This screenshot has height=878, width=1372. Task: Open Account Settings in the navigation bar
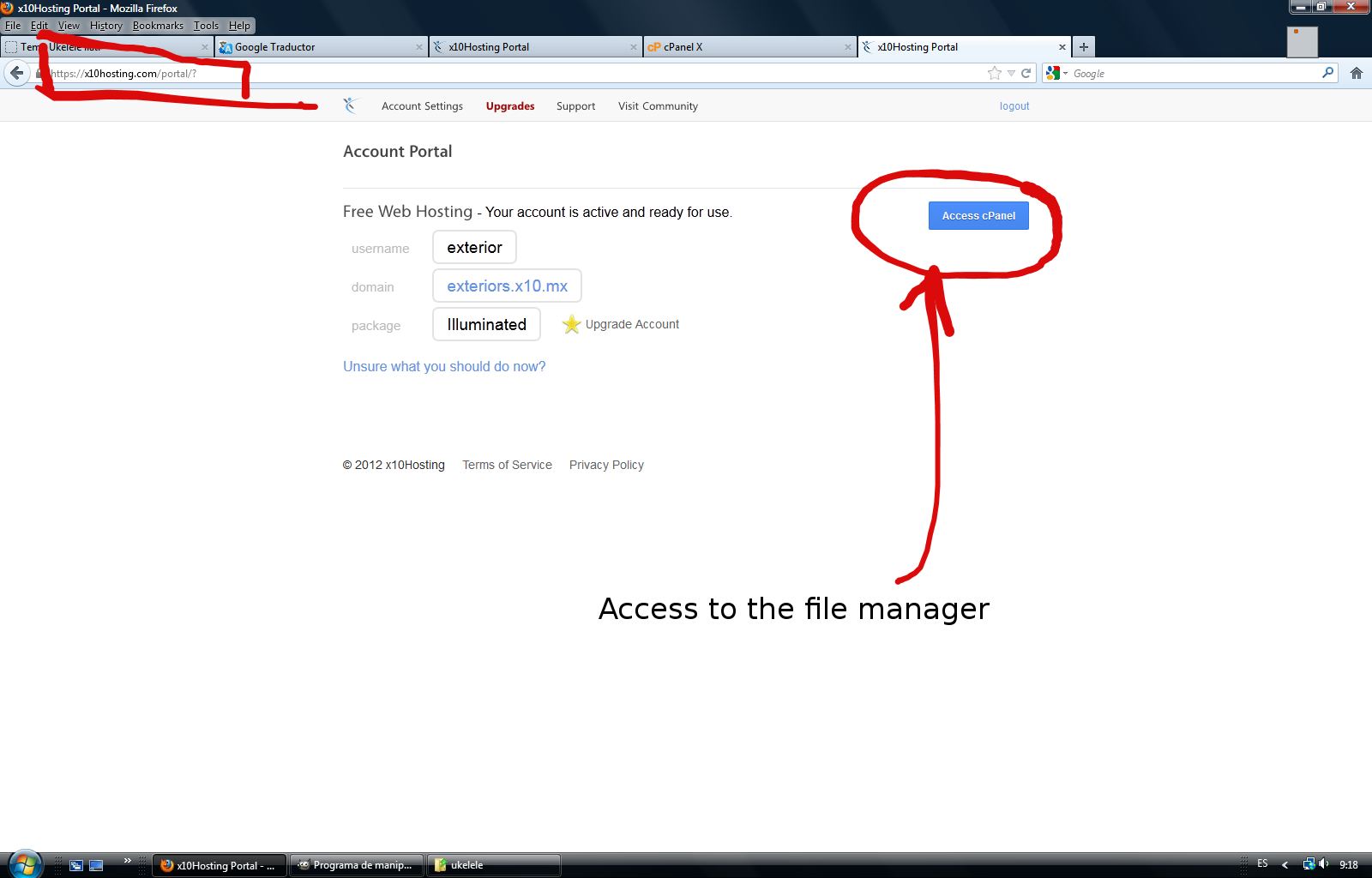pyautogui.click(x=422, y=106)
